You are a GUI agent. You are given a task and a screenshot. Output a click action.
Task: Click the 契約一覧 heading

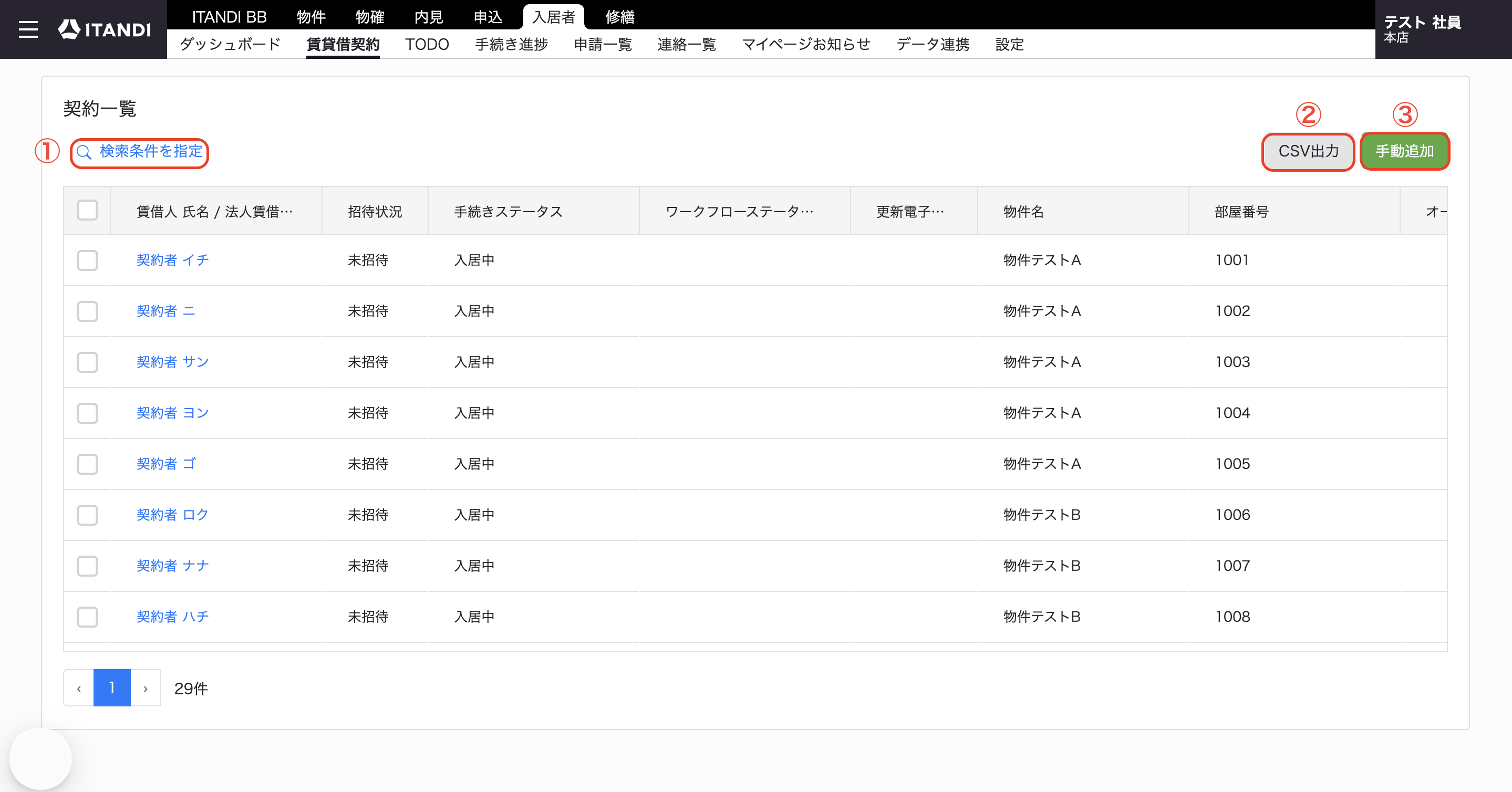(100, 109)
